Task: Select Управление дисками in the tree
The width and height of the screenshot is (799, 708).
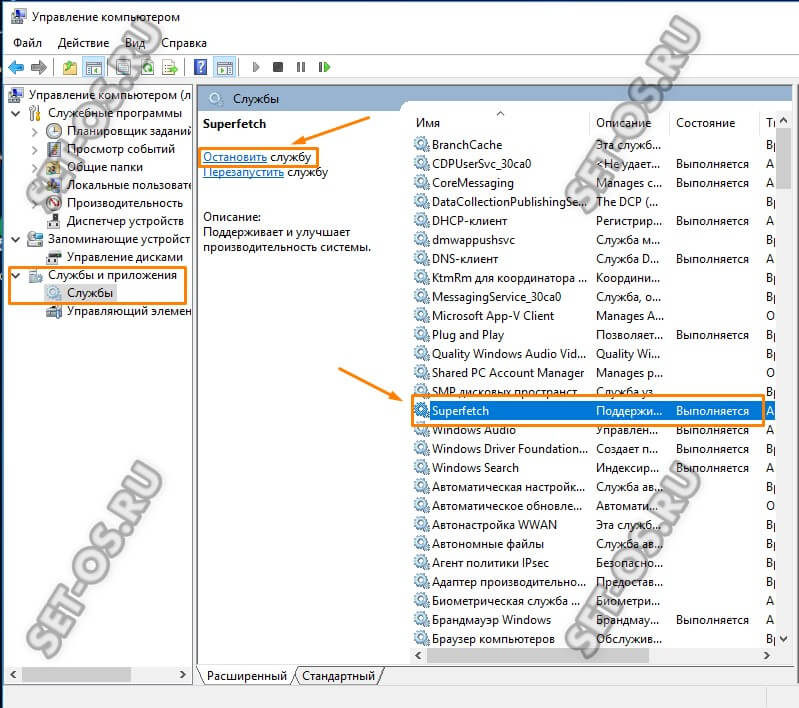Action: (x=127, y=258)
